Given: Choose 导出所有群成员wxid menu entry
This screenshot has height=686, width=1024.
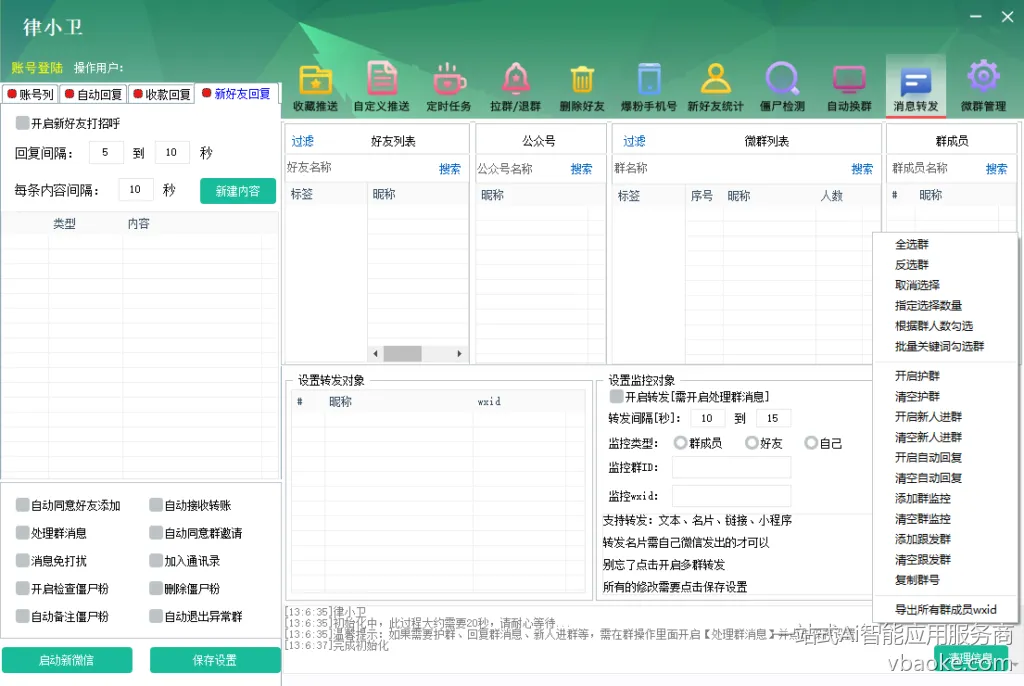Looking at the screenshot, I should click(x=946, y=610).
